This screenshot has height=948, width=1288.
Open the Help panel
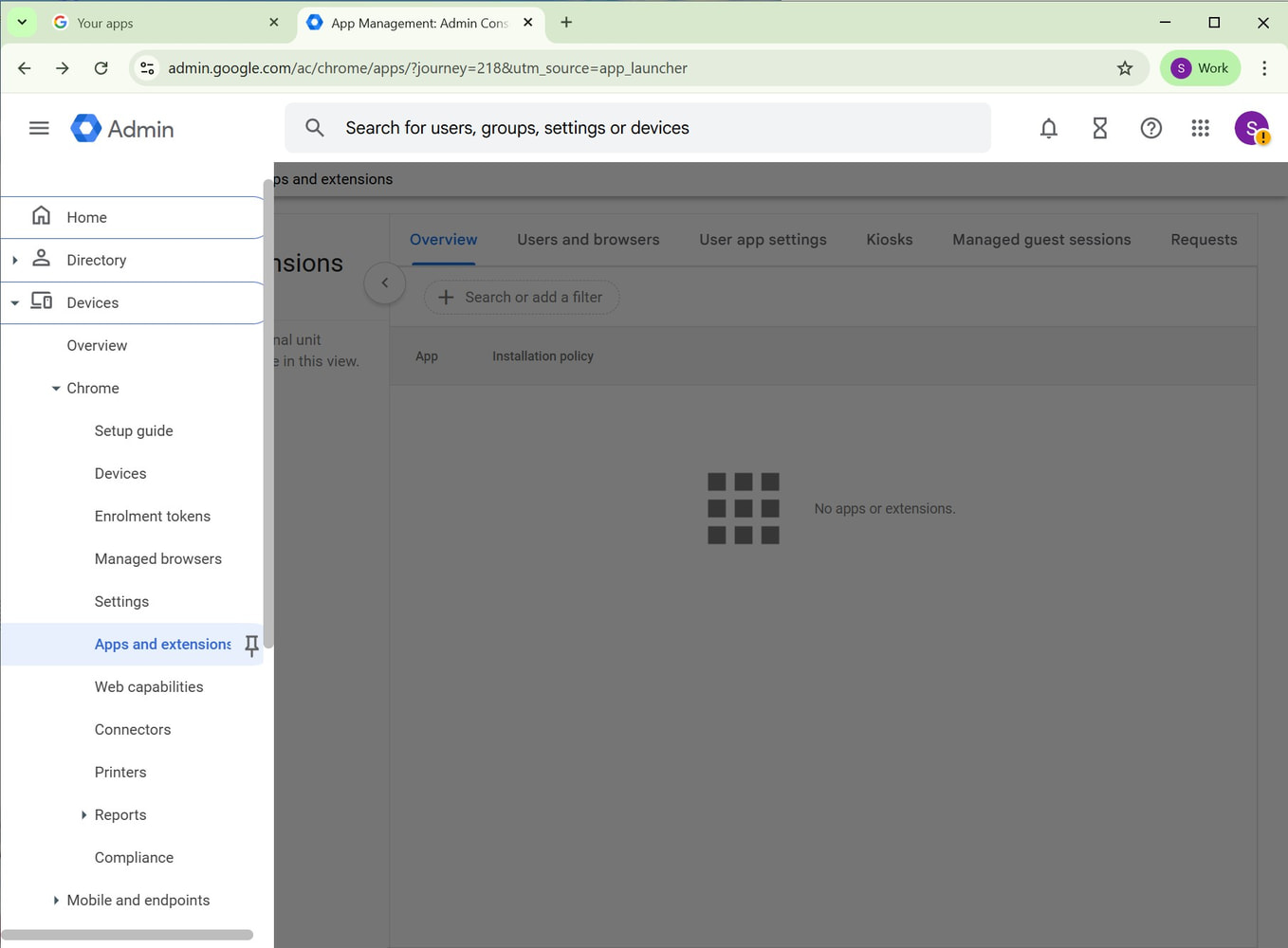point(1150,128)
